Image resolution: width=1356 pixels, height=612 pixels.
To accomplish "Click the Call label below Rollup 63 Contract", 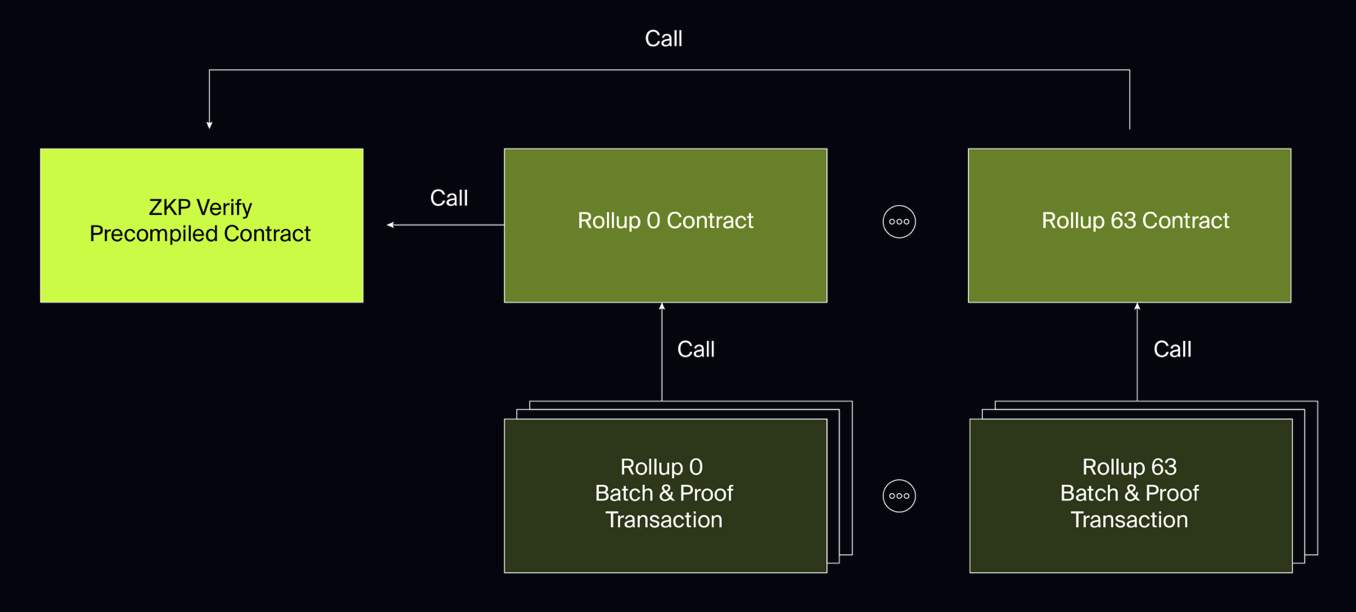I will click(x=1172, y=349).
